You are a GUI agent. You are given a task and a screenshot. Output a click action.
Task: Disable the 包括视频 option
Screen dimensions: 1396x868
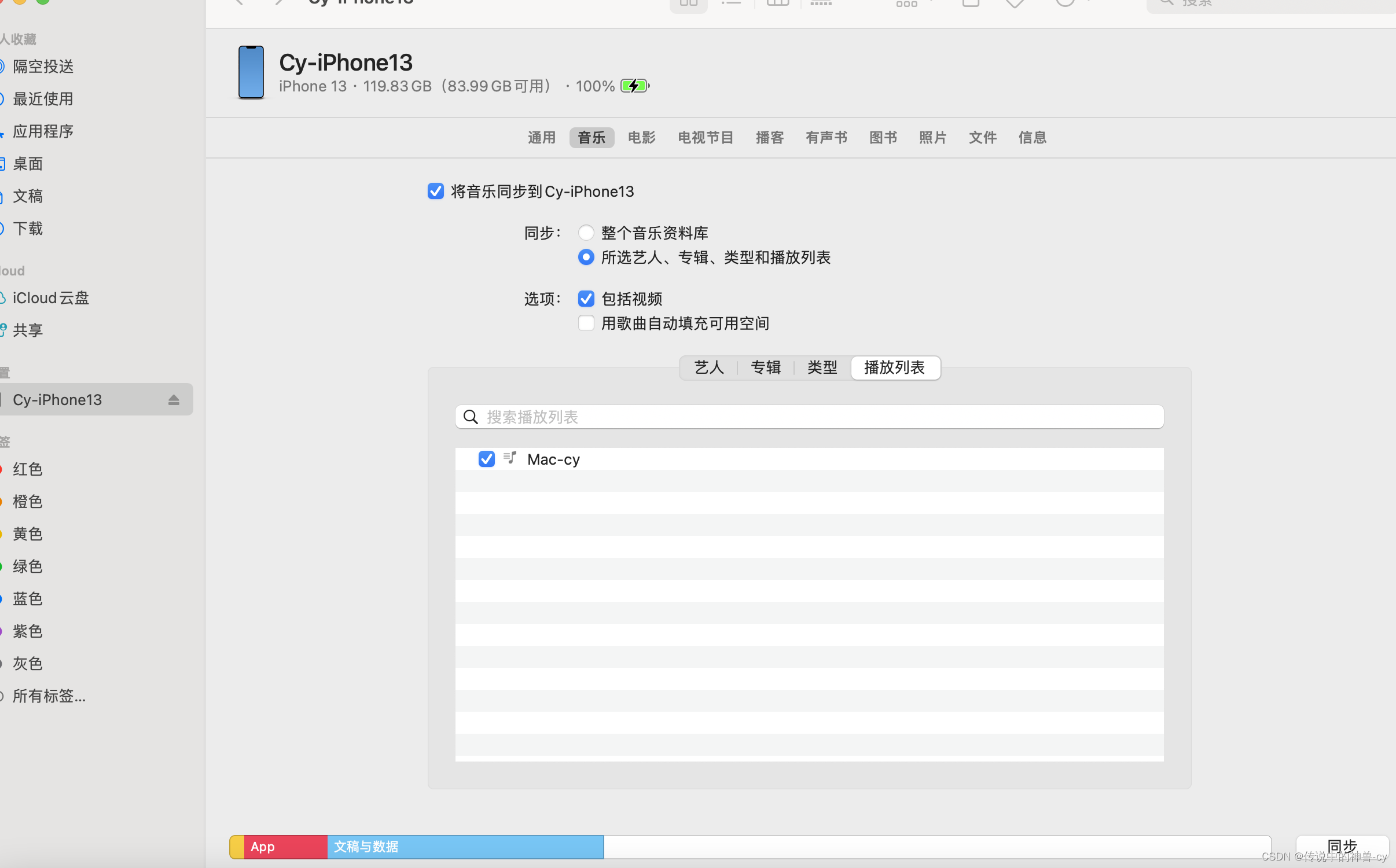click(586, 299)
